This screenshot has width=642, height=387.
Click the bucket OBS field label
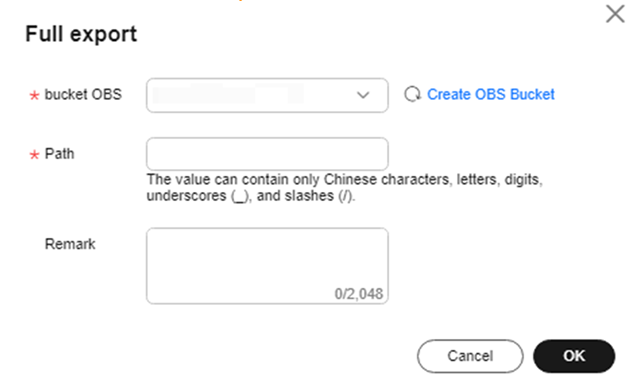83,94
